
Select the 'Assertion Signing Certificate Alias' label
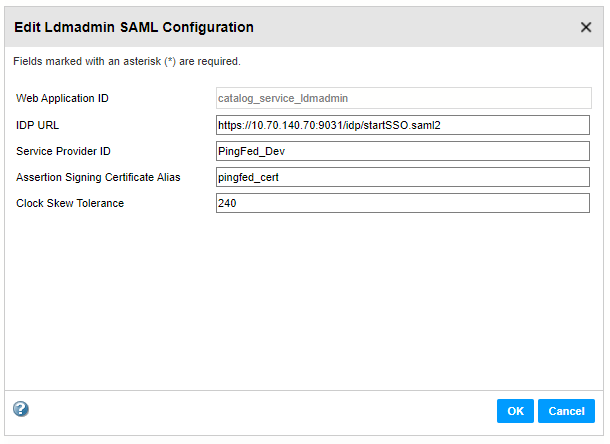coord(98,177)
